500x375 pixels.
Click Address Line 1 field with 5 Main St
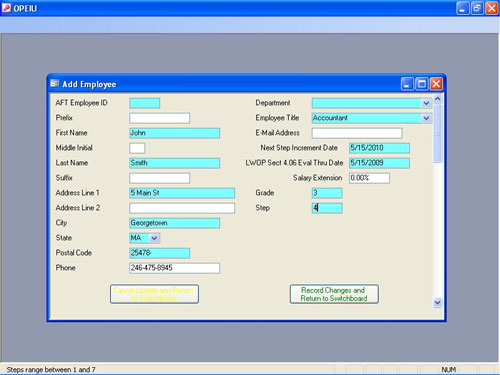pyautogui.click(x=182, y=193)
